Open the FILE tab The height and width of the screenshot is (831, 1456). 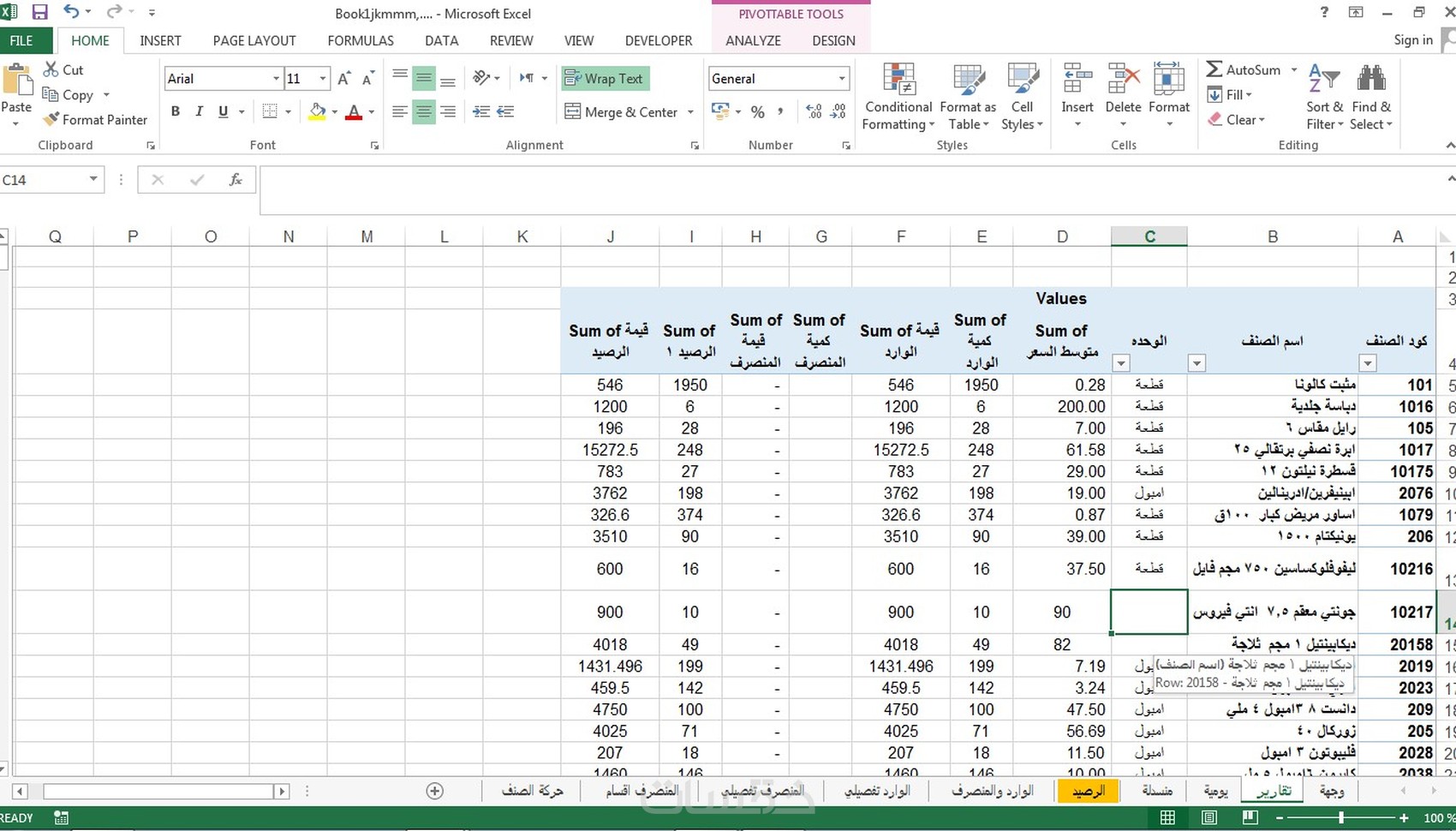21,40
